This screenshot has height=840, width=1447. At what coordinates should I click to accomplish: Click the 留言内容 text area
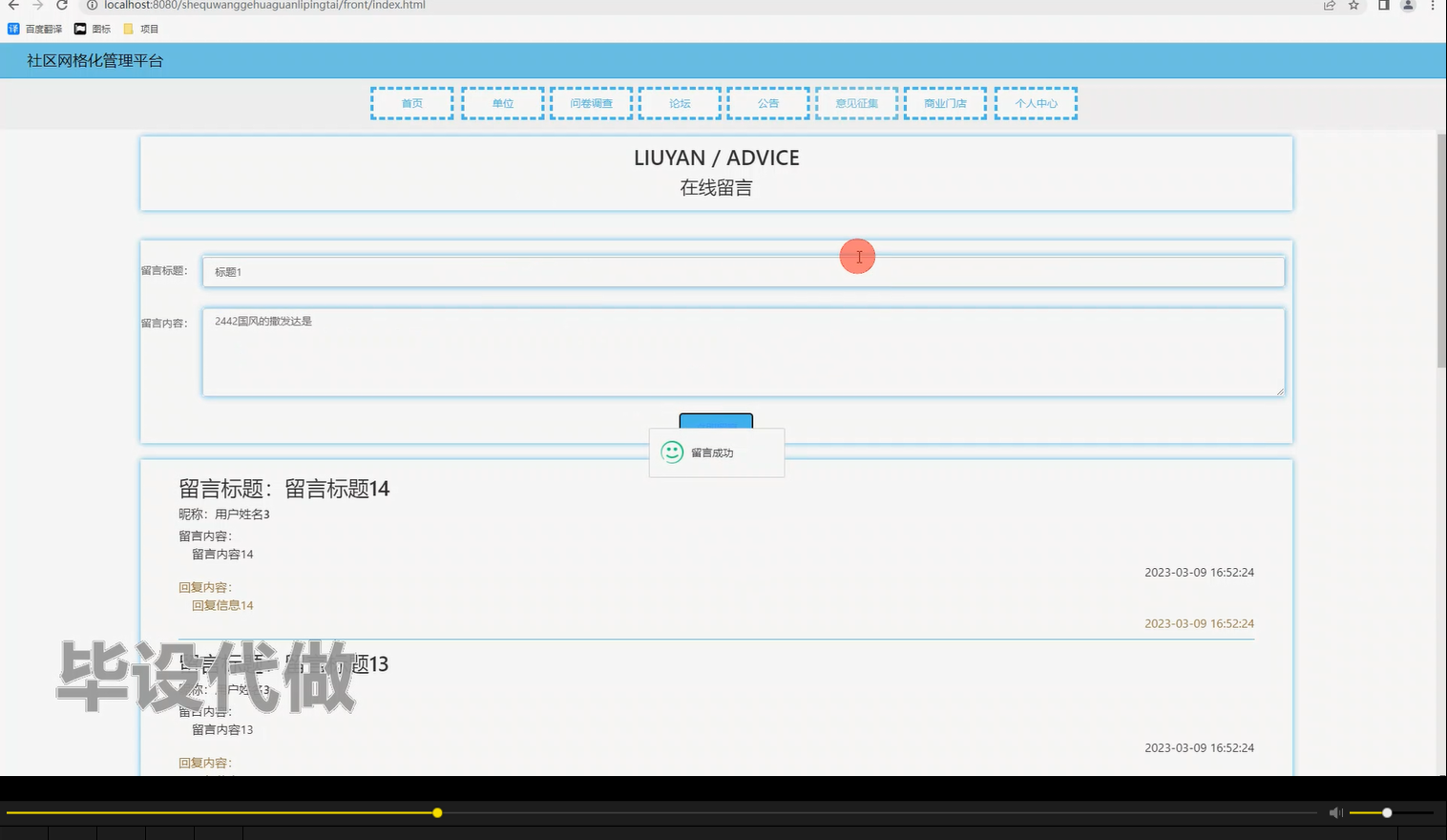coord(744,352)
